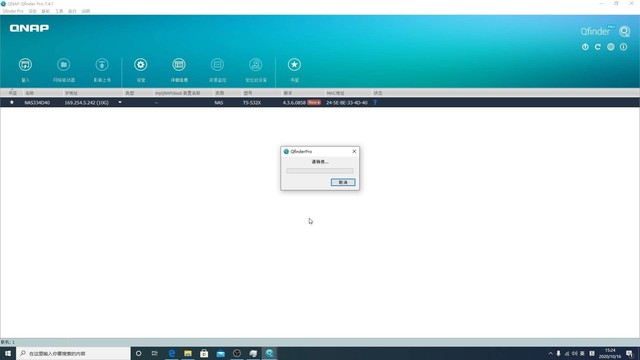Viewport: 640px width, 360px height.
Task: Click the red New firmware badge
Action: [314, 102]
